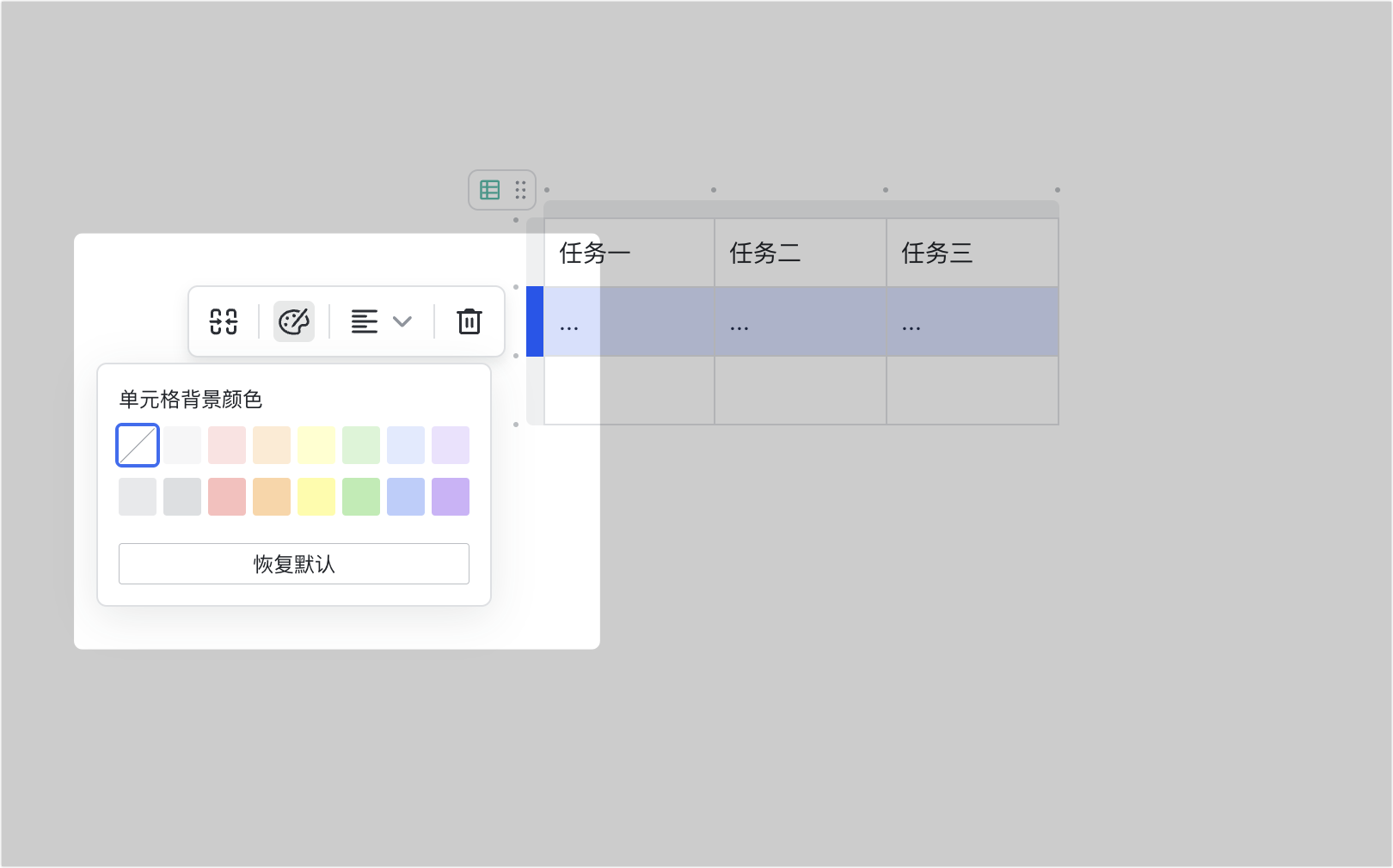
Task: Toggle the cell background color palette icon
Action: pyautogui.click(x=294, y=321)
